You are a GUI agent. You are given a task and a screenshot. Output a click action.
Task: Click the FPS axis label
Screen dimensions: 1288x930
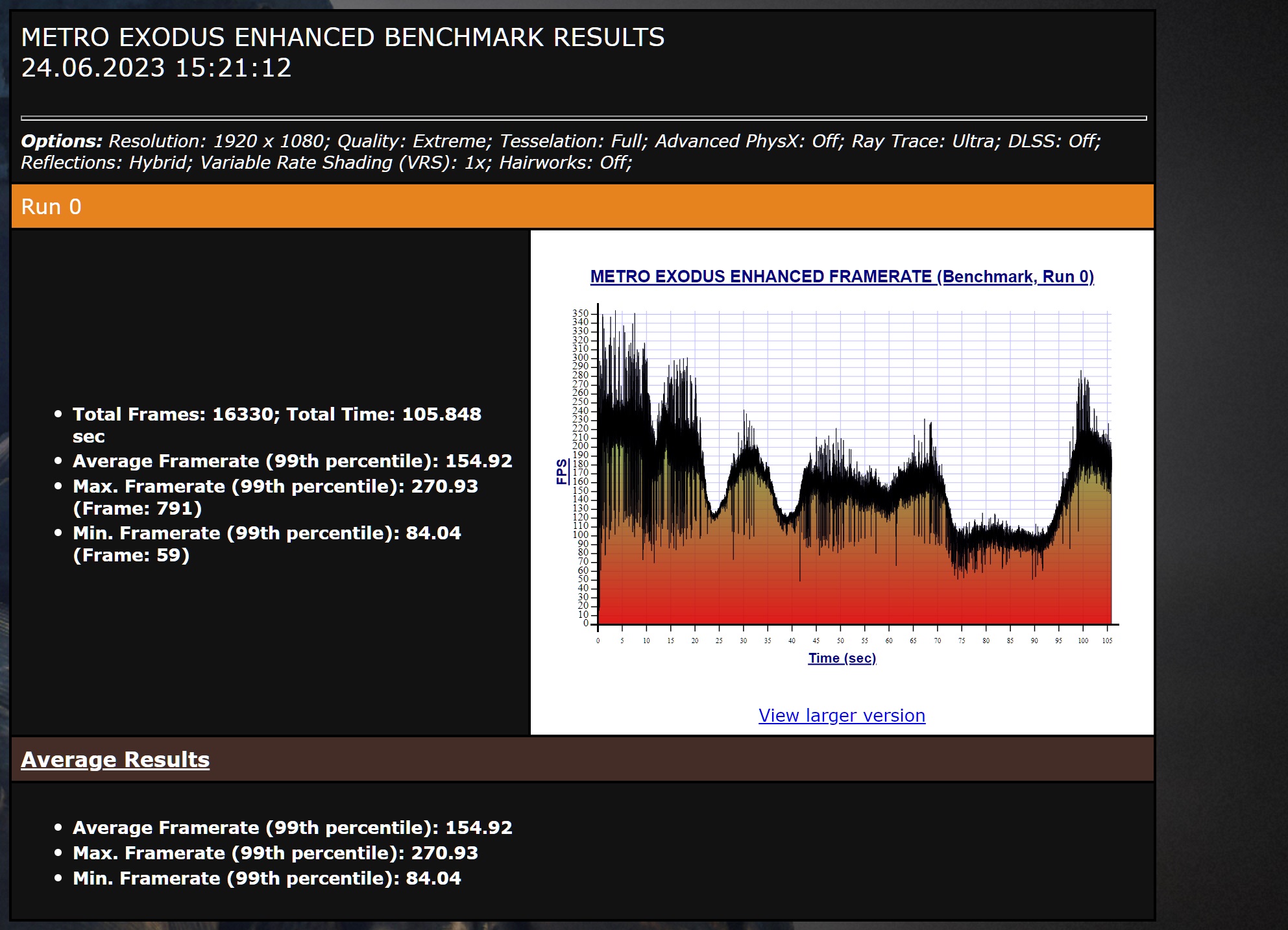pos(562,471)
